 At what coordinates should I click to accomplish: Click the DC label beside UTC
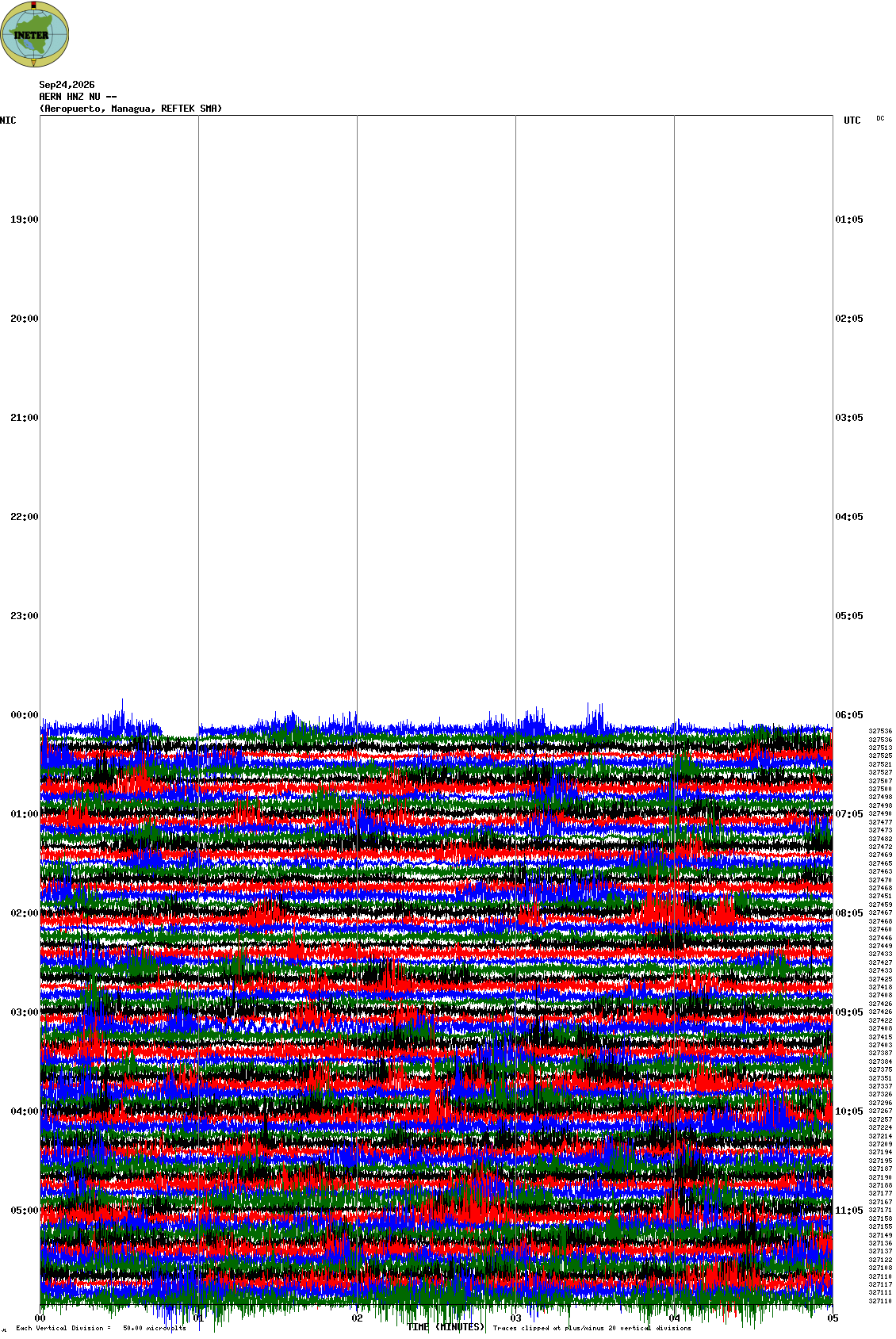pos(880,118)
